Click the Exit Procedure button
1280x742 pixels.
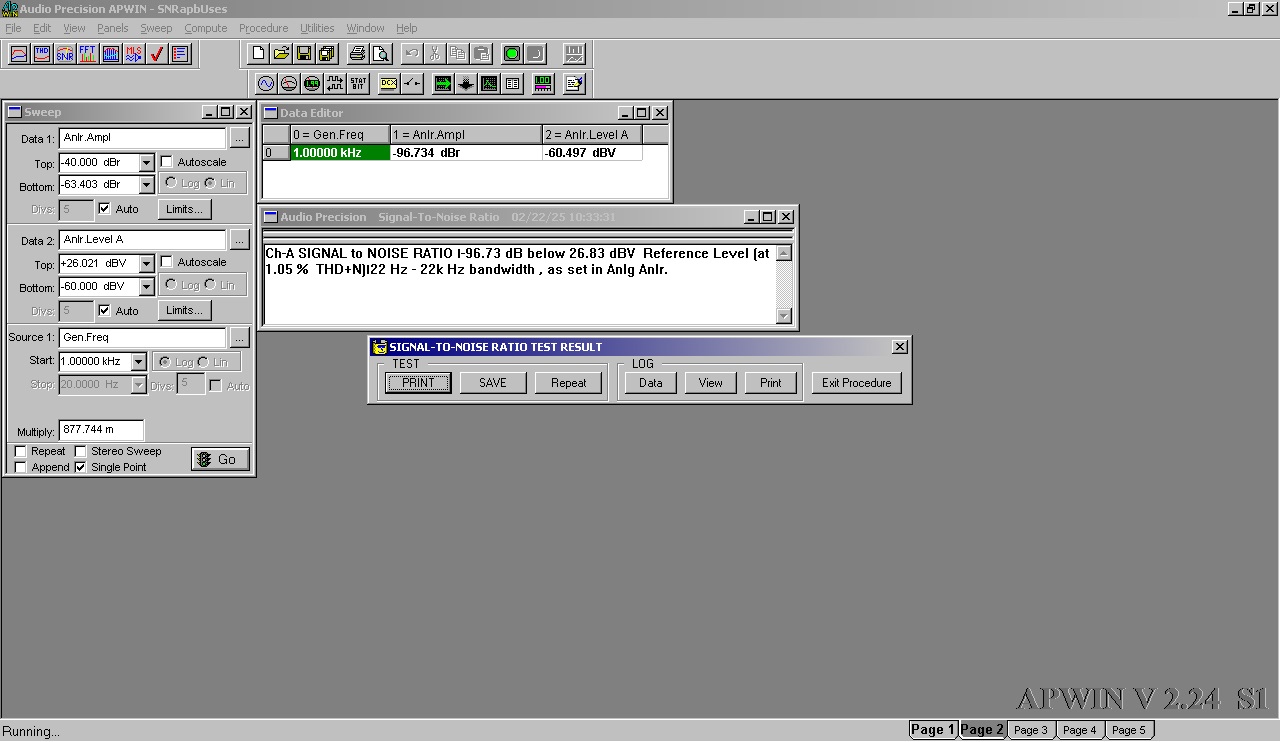click(856, 383)
